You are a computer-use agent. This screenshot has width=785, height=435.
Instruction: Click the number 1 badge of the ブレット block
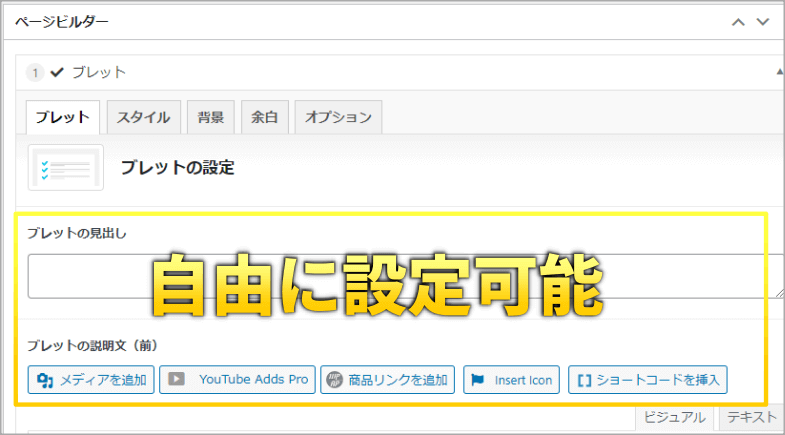35,73
